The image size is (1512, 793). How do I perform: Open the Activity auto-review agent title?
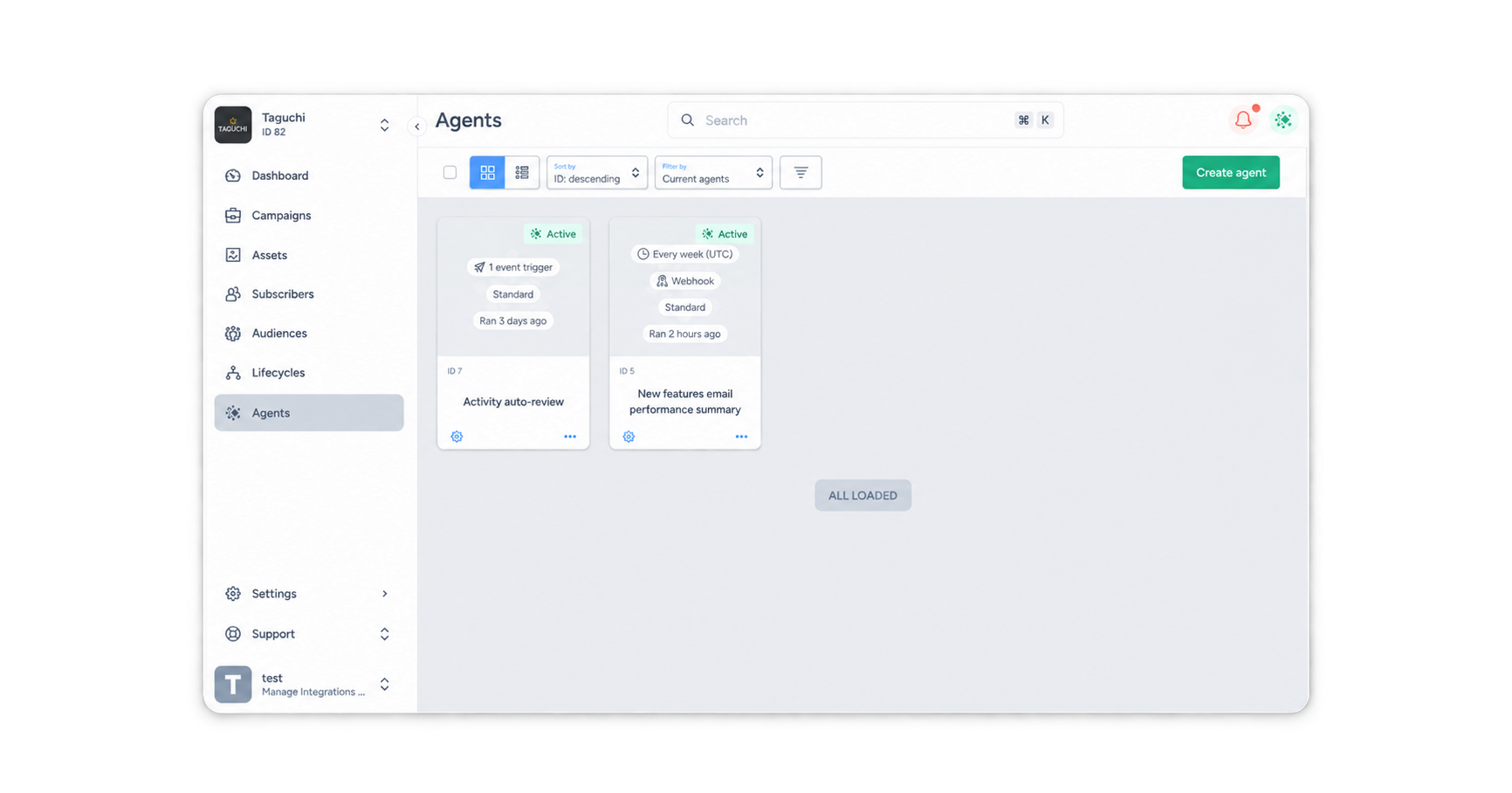pyautogui.click(x=513, y=402)
